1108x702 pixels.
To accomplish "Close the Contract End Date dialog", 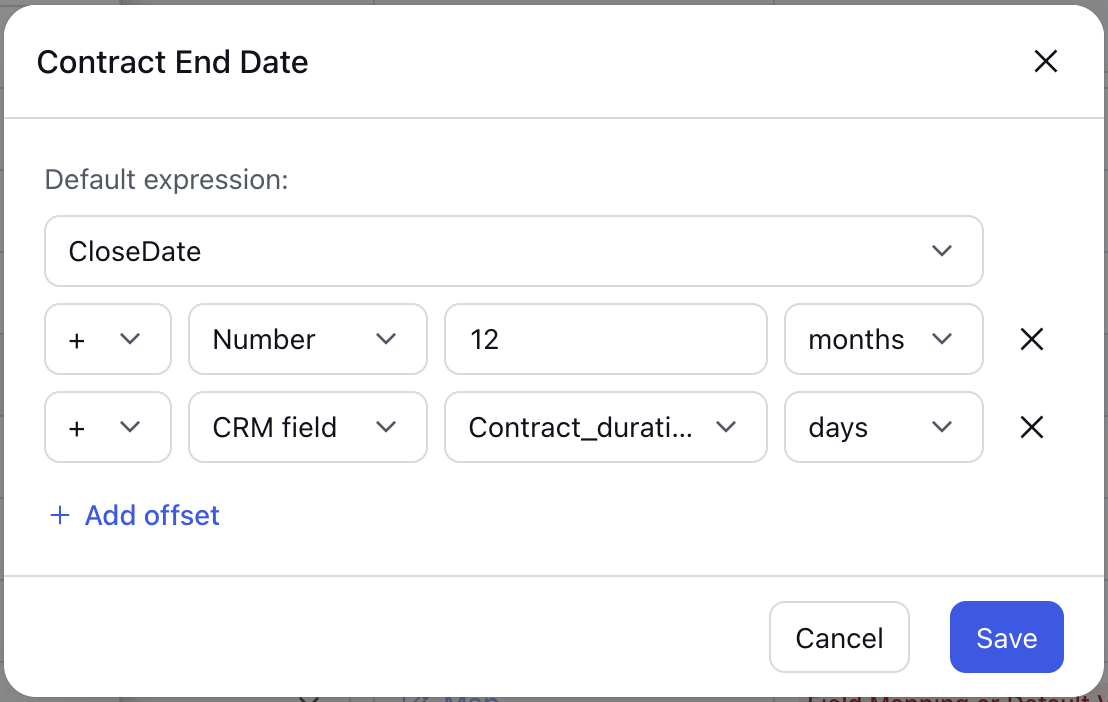I will [x=1045, y=62].
